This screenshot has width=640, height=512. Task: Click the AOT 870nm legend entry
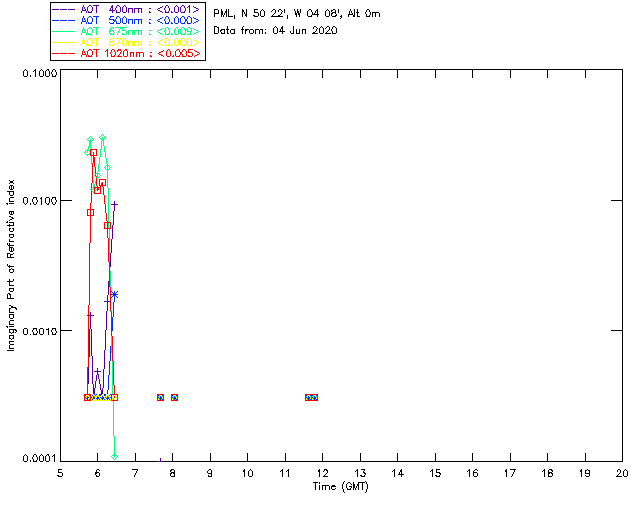127,42
